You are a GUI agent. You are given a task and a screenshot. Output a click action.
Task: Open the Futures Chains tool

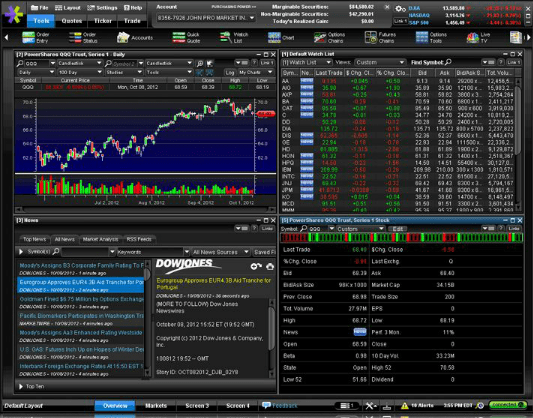(380, 37)
